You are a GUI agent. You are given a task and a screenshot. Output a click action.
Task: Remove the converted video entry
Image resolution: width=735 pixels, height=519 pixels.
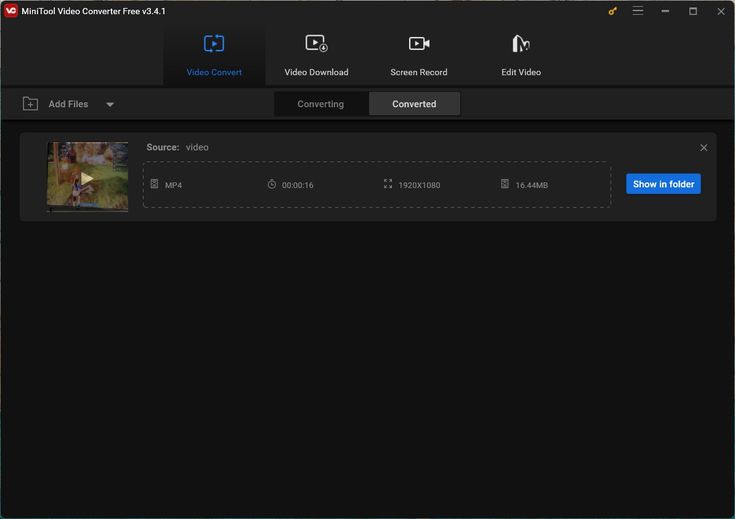[x=703, y=147]
